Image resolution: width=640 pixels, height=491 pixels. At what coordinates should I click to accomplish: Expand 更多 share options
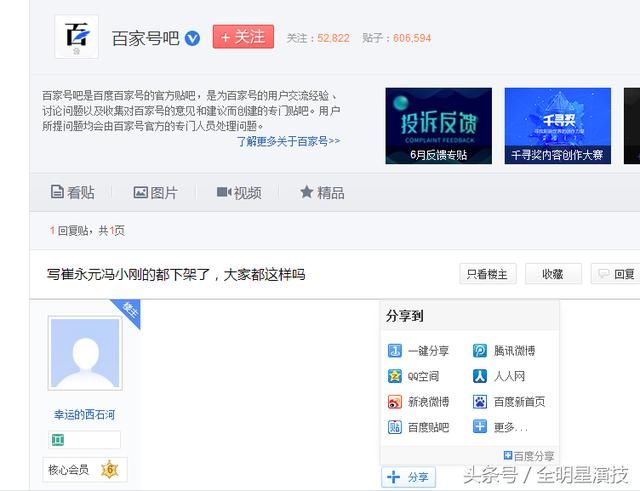click(x=500, y=427)
